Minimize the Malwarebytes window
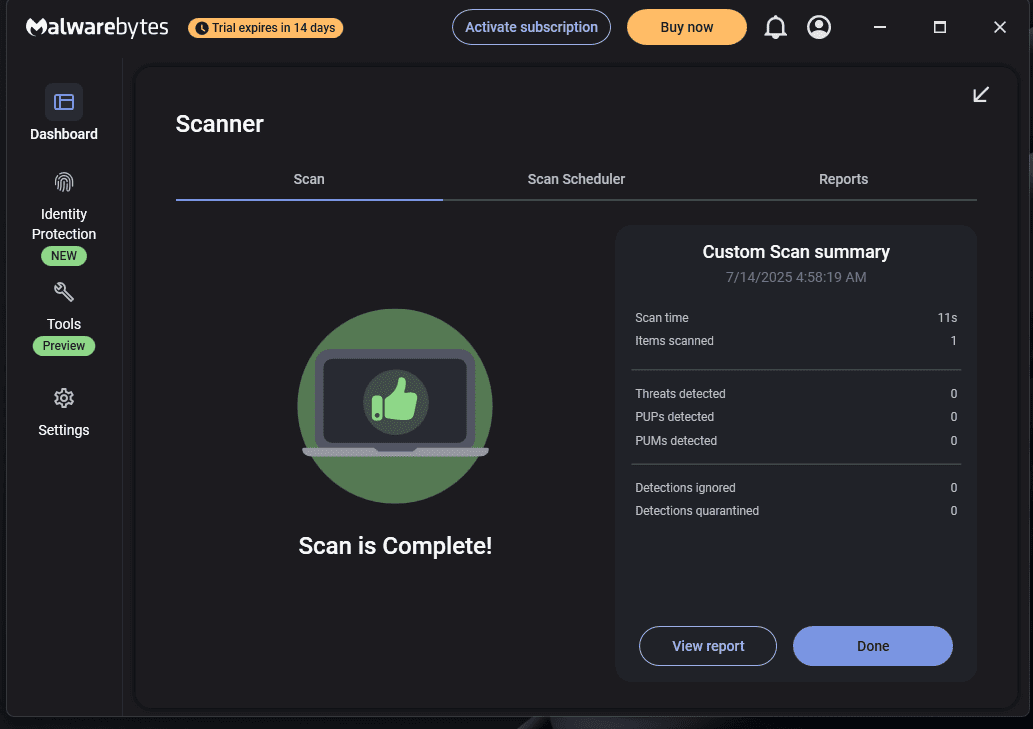The height and width of the screenshot is (729, 1033). [879, 27]
